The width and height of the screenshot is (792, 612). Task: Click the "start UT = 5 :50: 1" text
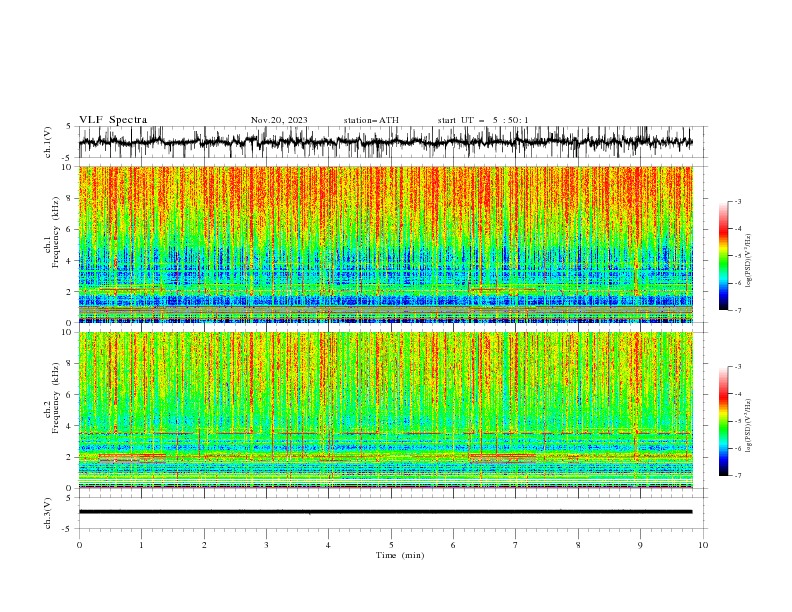483,120
